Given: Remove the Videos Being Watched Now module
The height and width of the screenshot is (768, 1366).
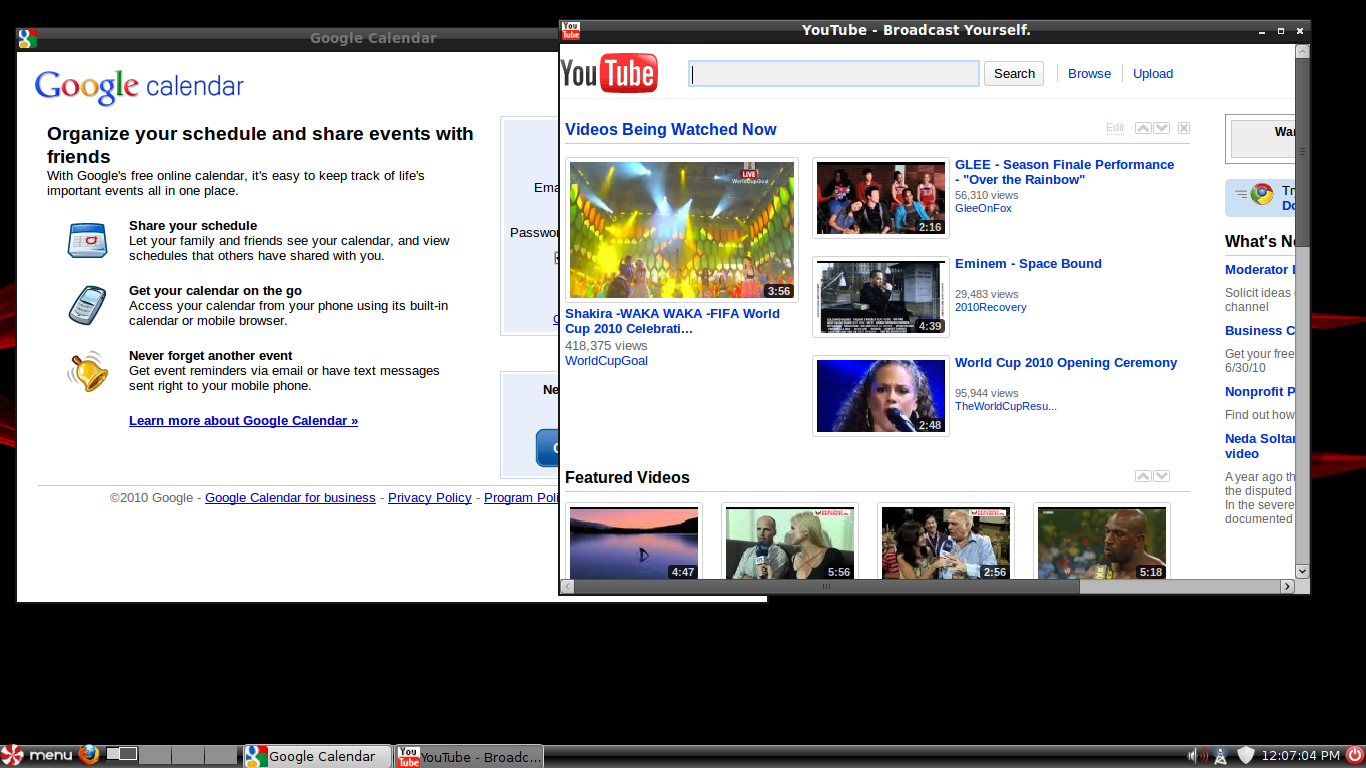Looking at the screenshot, I should pos(1184,128).
